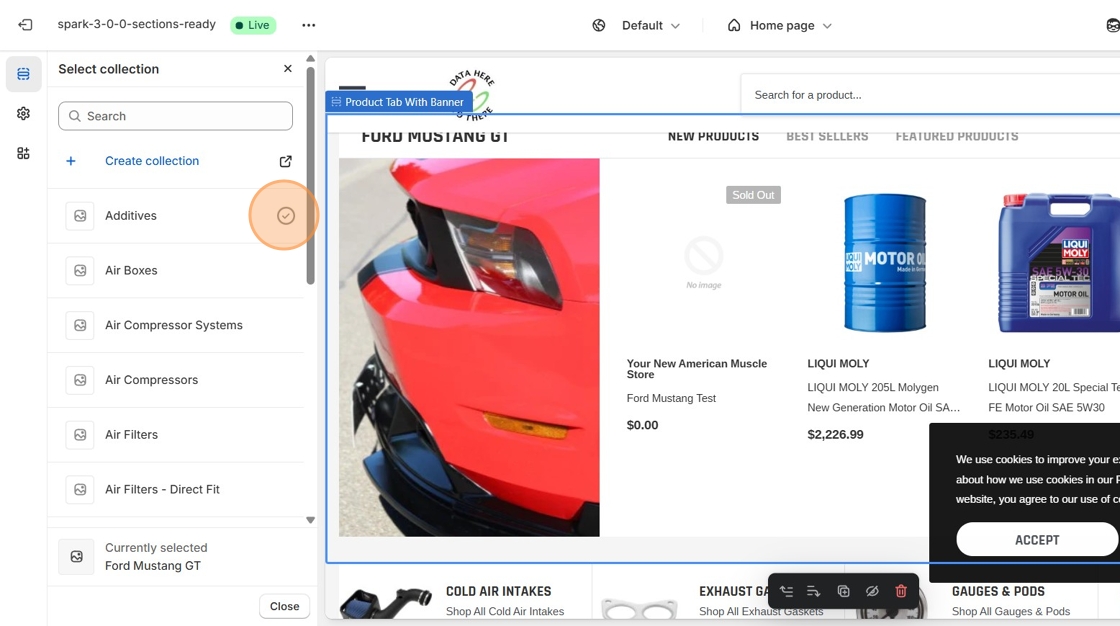Click the Additives collection thumbnail icon
The height and width of the screenshot is (626, 1120).
click(x=80, y=216)
